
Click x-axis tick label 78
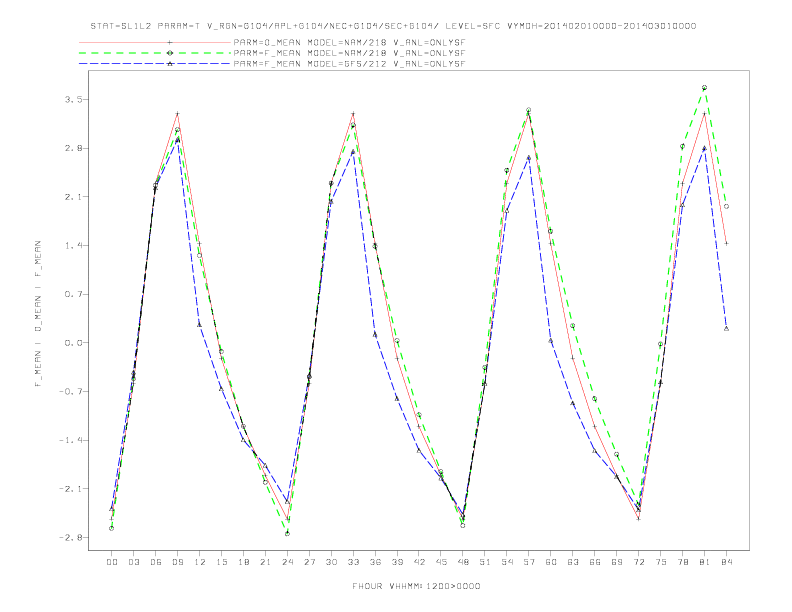682,562
